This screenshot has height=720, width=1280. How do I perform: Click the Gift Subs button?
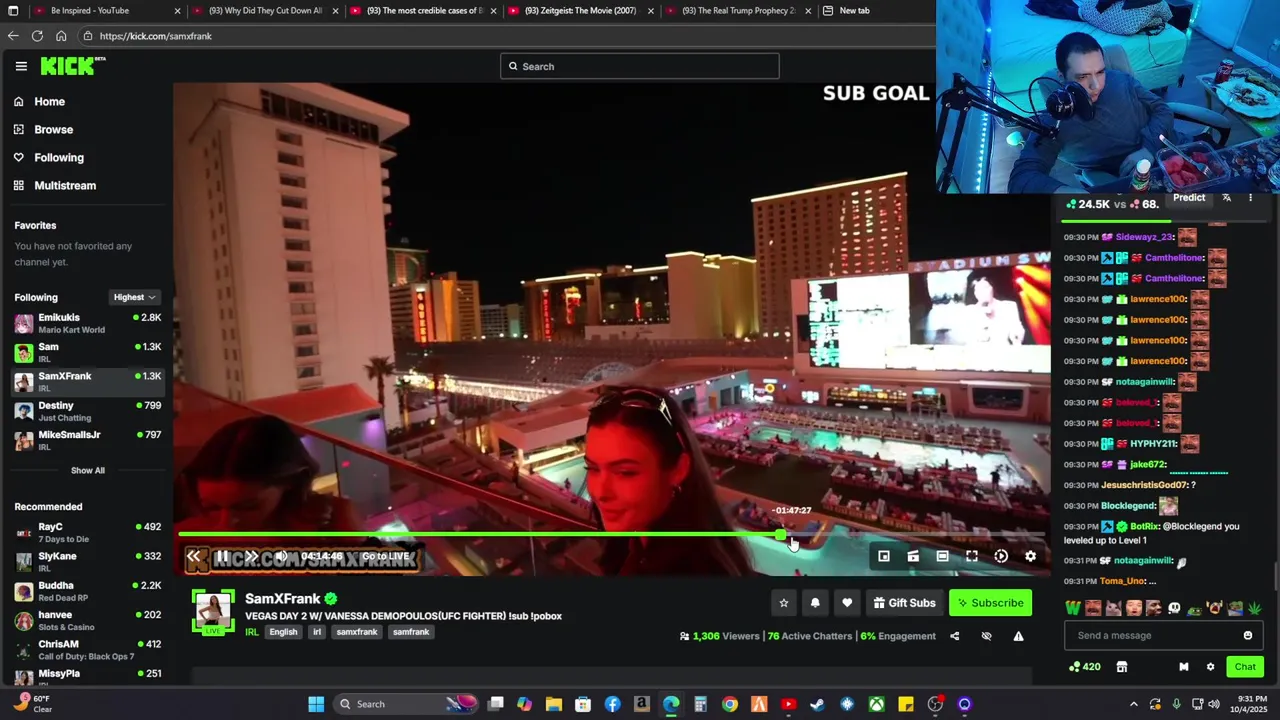904,603
